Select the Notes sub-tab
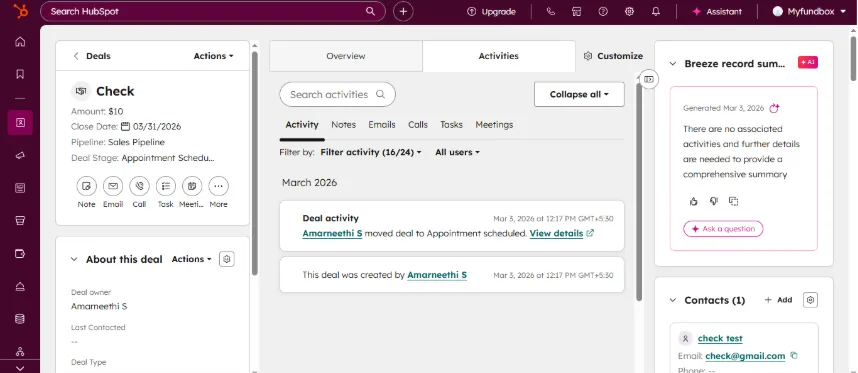The height and width of the screenshot is (373, 858). [344, 125]
